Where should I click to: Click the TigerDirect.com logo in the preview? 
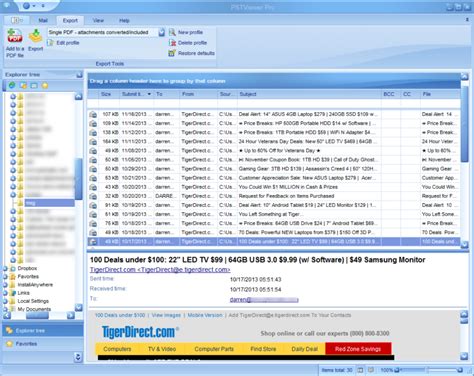click(140, 332)
